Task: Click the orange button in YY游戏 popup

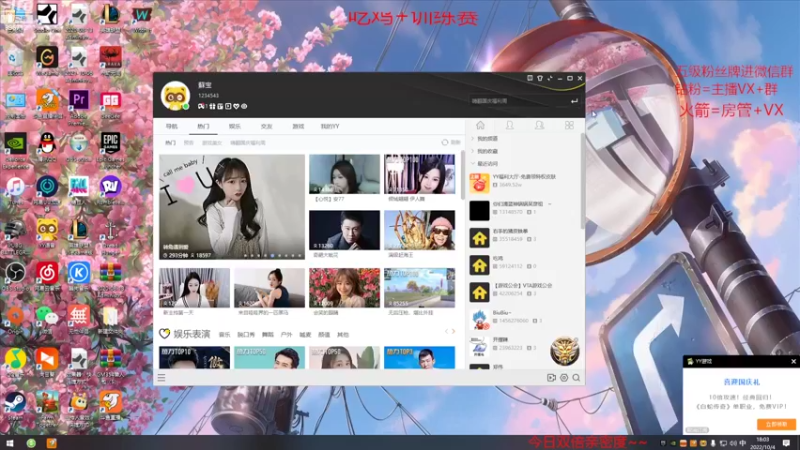Action: 776,424
